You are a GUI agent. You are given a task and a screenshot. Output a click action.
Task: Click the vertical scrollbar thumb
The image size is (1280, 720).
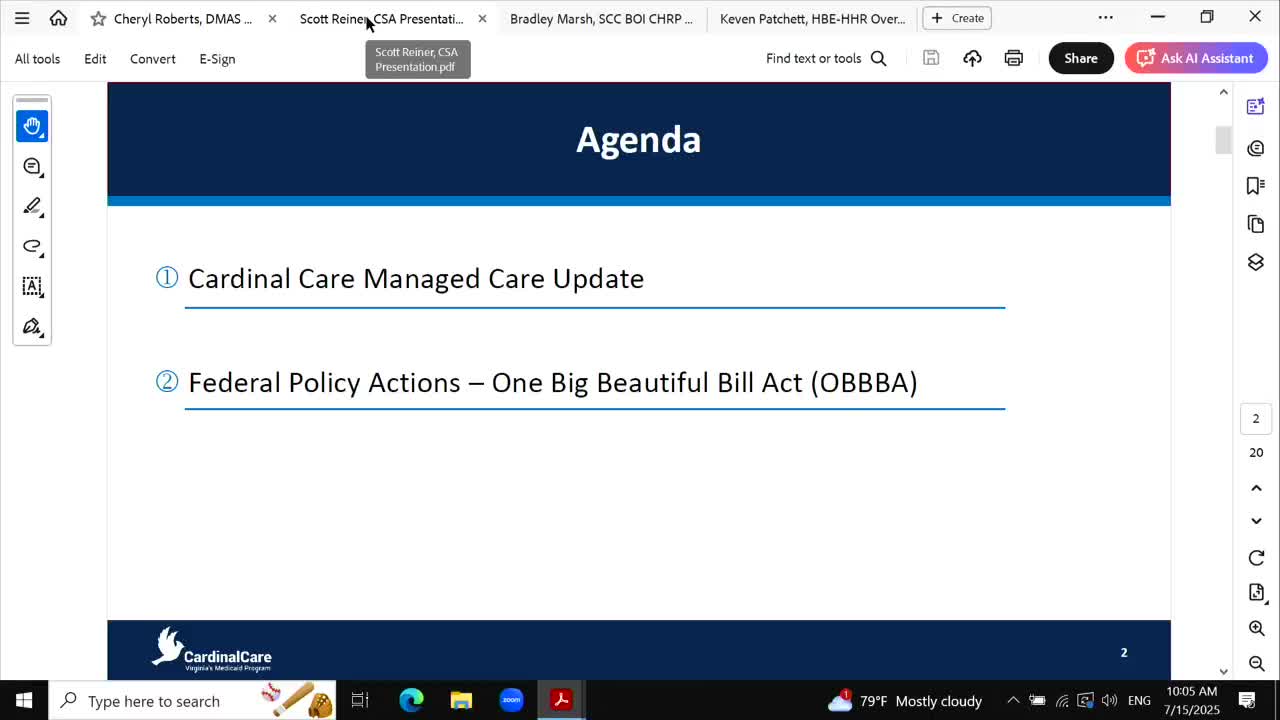coord(1223,140)
